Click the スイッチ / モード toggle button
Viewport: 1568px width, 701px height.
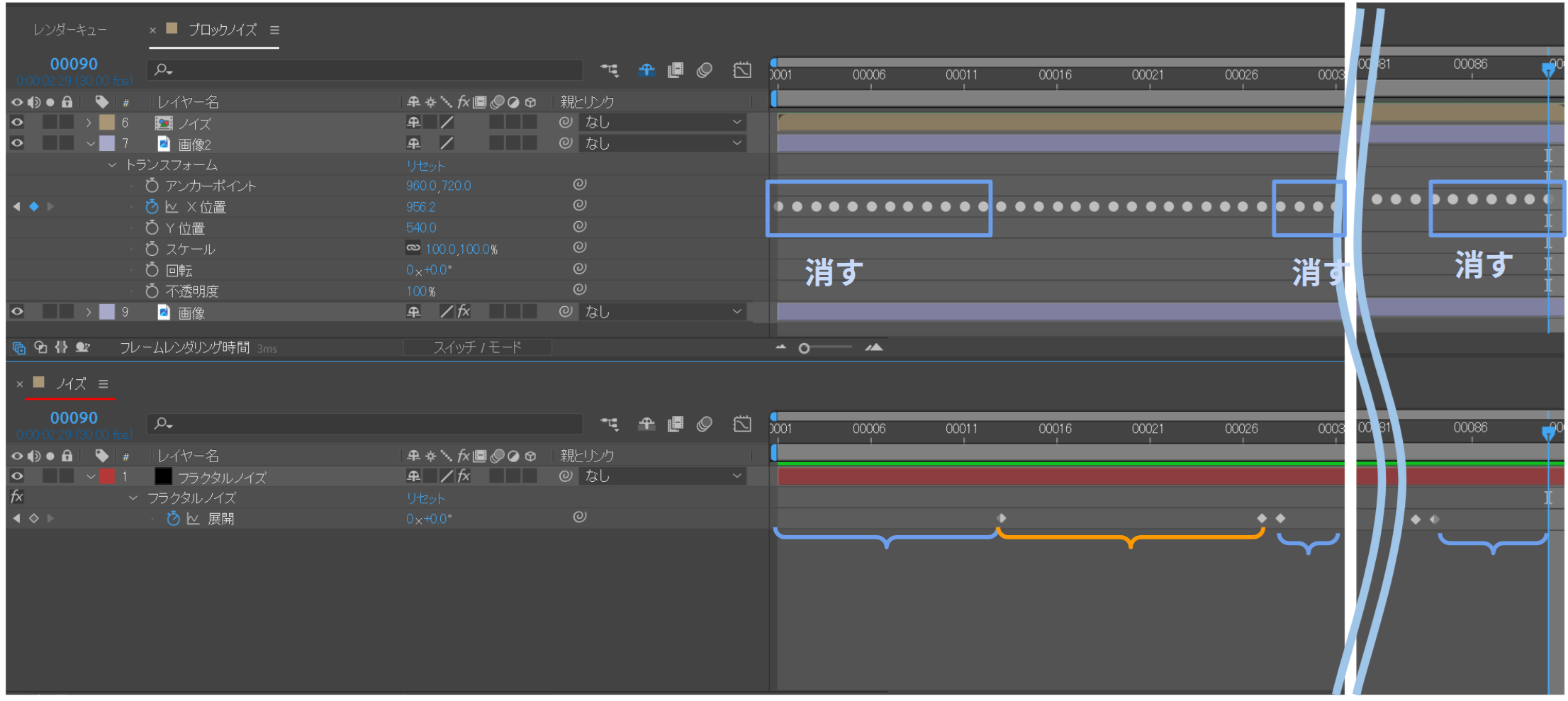477,347
